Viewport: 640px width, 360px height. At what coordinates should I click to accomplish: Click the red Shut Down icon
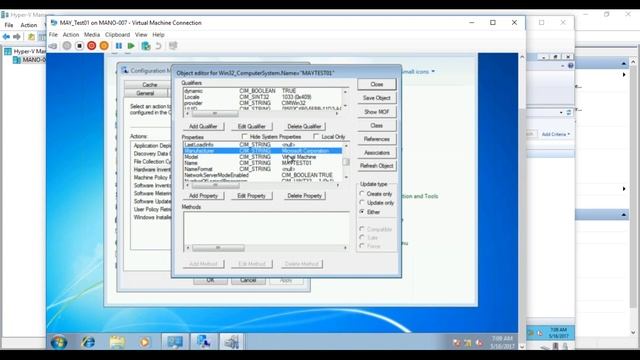[92, 46]
